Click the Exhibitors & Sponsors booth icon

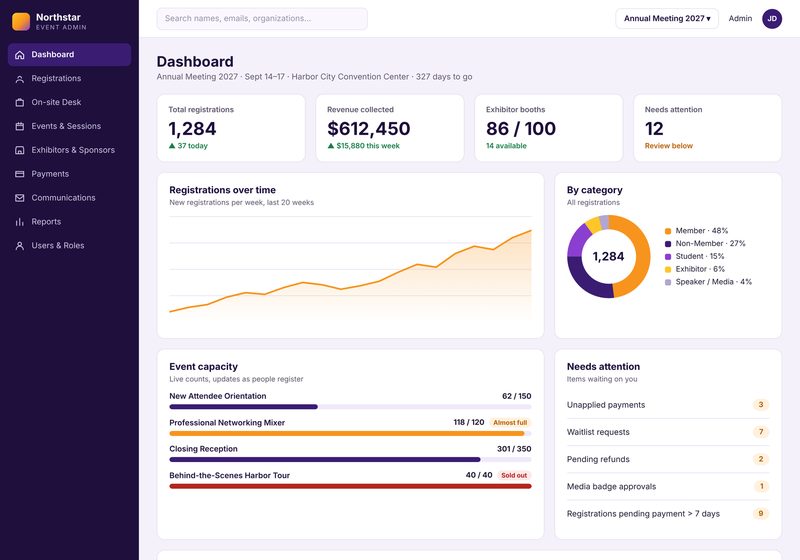[19, 150]
